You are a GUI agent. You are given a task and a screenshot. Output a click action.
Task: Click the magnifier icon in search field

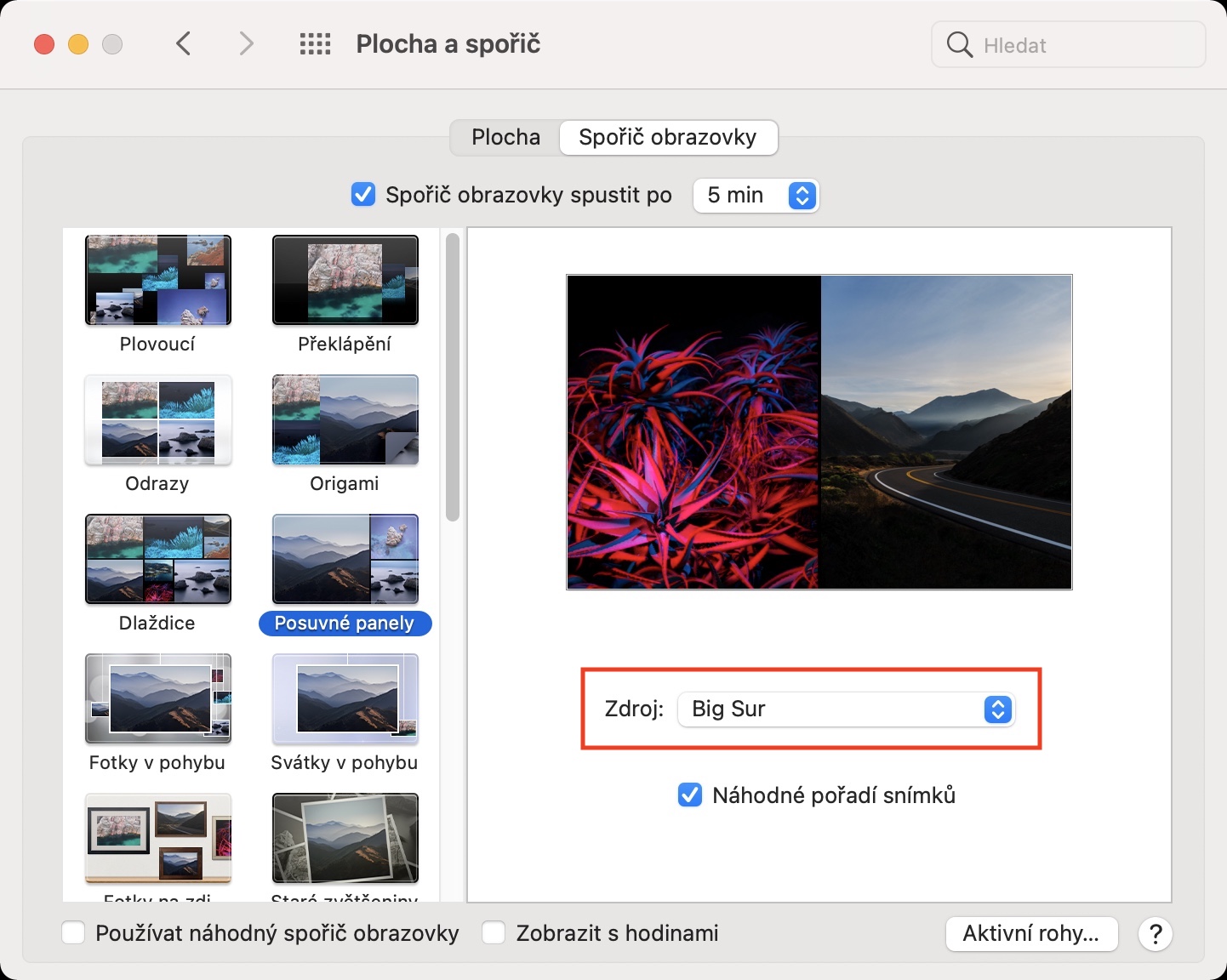coord(959,44)
